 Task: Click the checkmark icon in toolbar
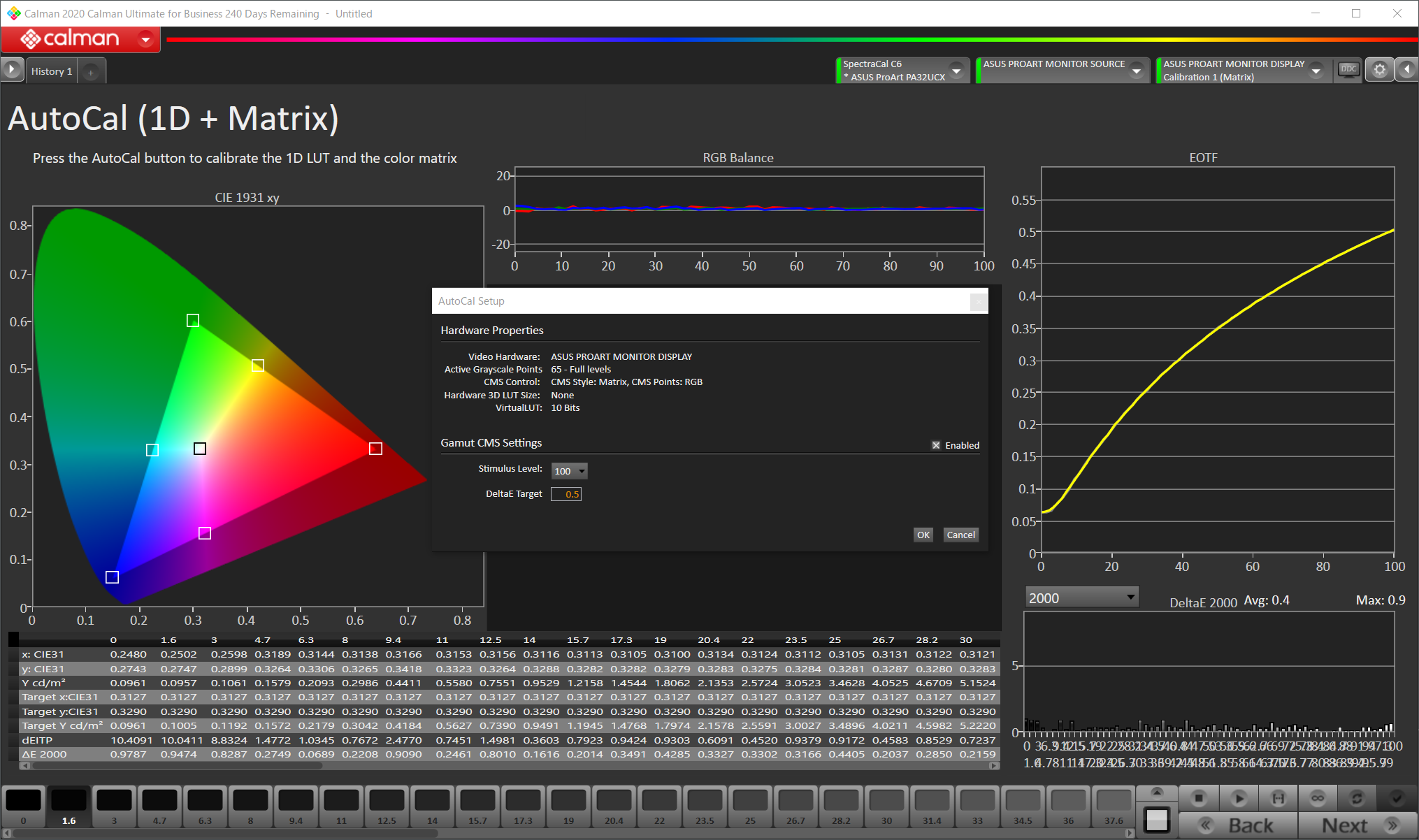1397,797
